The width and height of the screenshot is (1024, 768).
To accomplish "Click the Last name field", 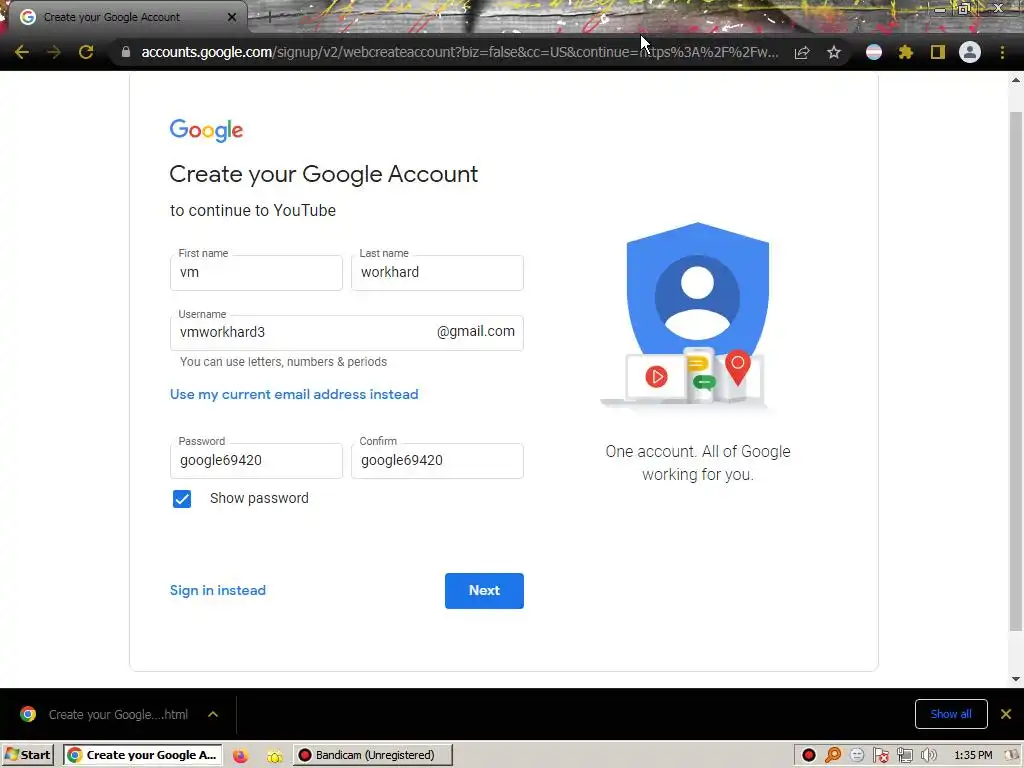I will (437, 273).
